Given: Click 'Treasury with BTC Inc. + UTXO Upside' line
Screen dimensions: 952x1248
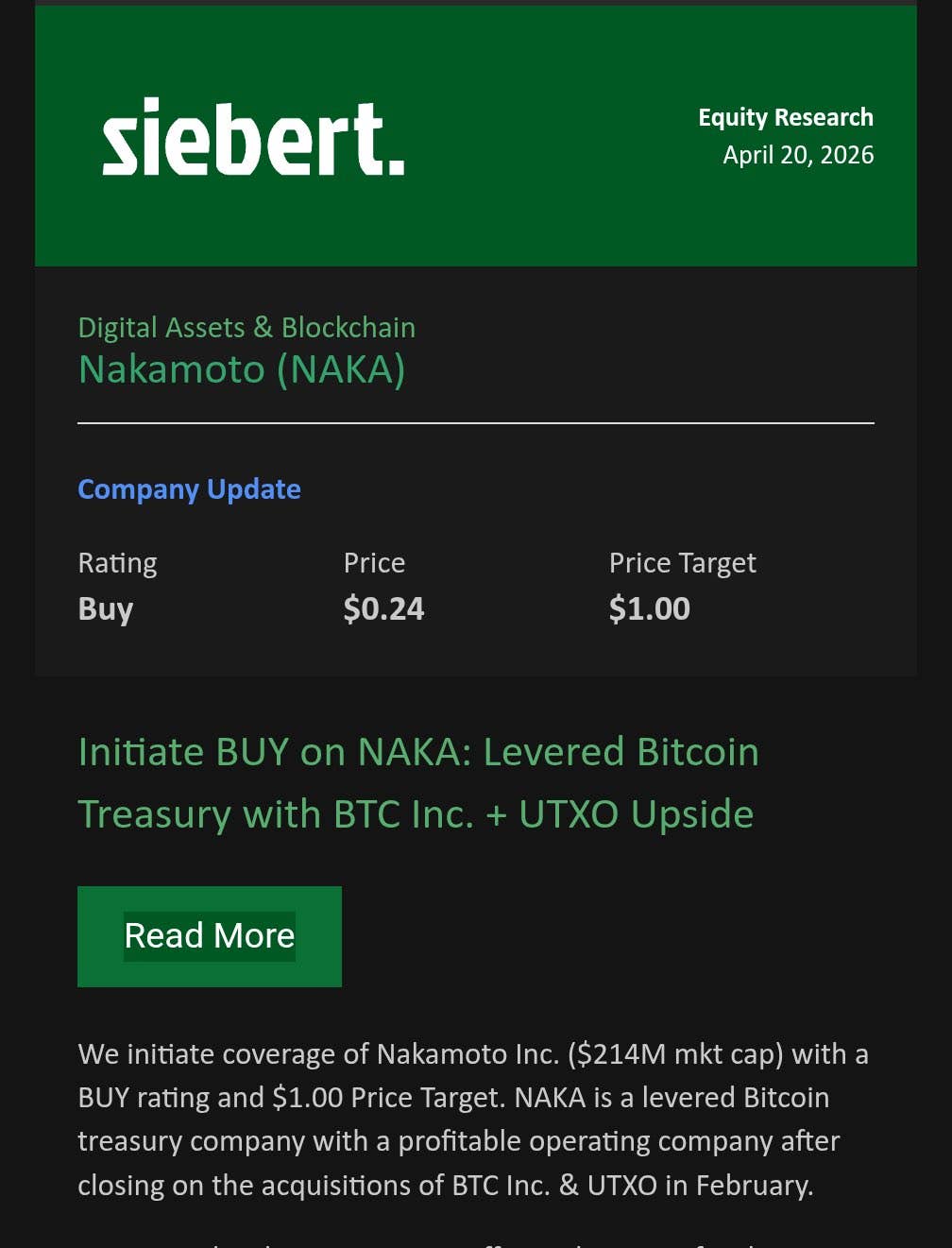Looking at the screenshot, I should pyautogui.click(x=416, y=814).
